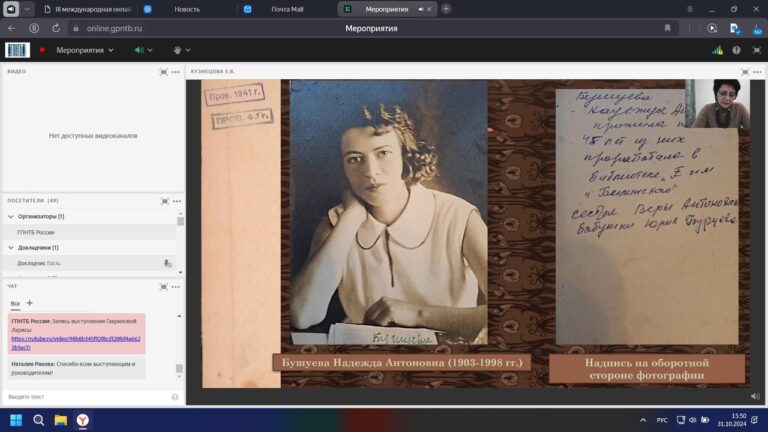Open the help icon in top toolbar
Image resolution: width=768 pixels, height=432 pixels.
[736, 50]
